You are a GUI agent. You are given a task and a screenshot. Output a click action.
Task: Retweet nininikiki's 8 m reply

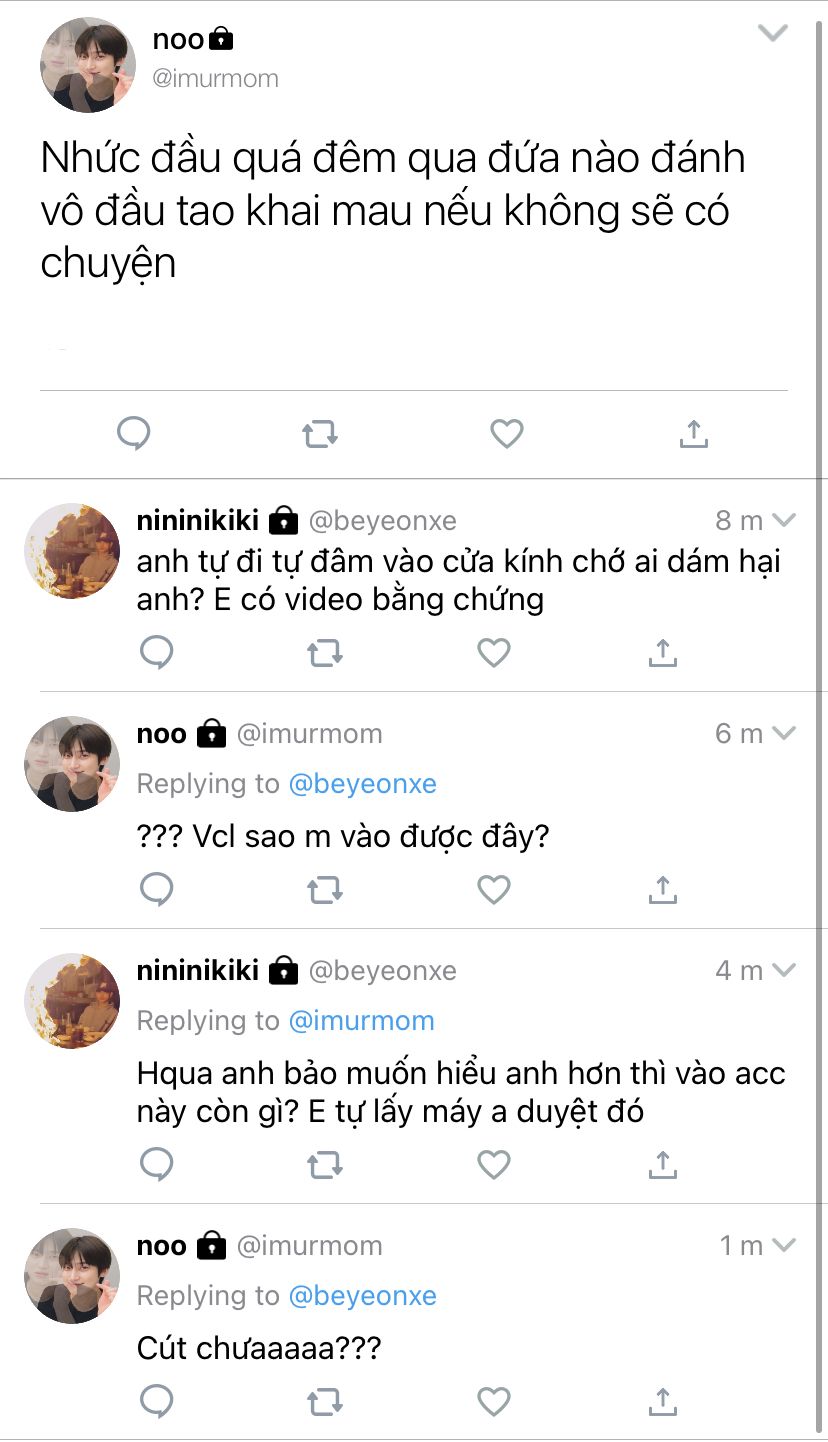point(324,653)
